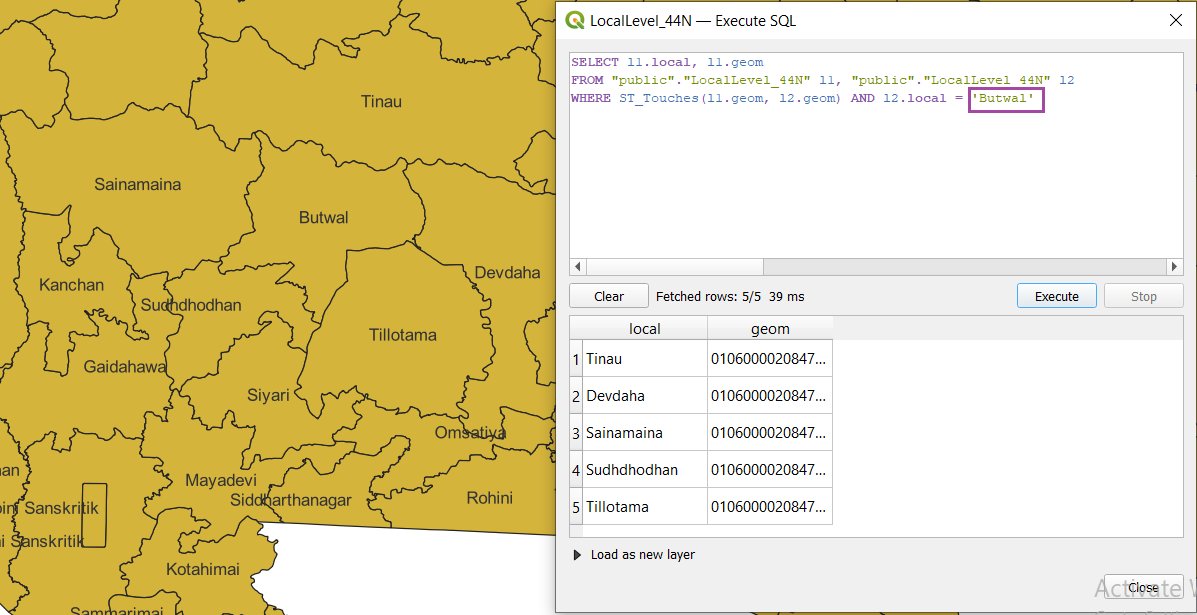Select the Sainamaina cell in results

click(645, 433)
